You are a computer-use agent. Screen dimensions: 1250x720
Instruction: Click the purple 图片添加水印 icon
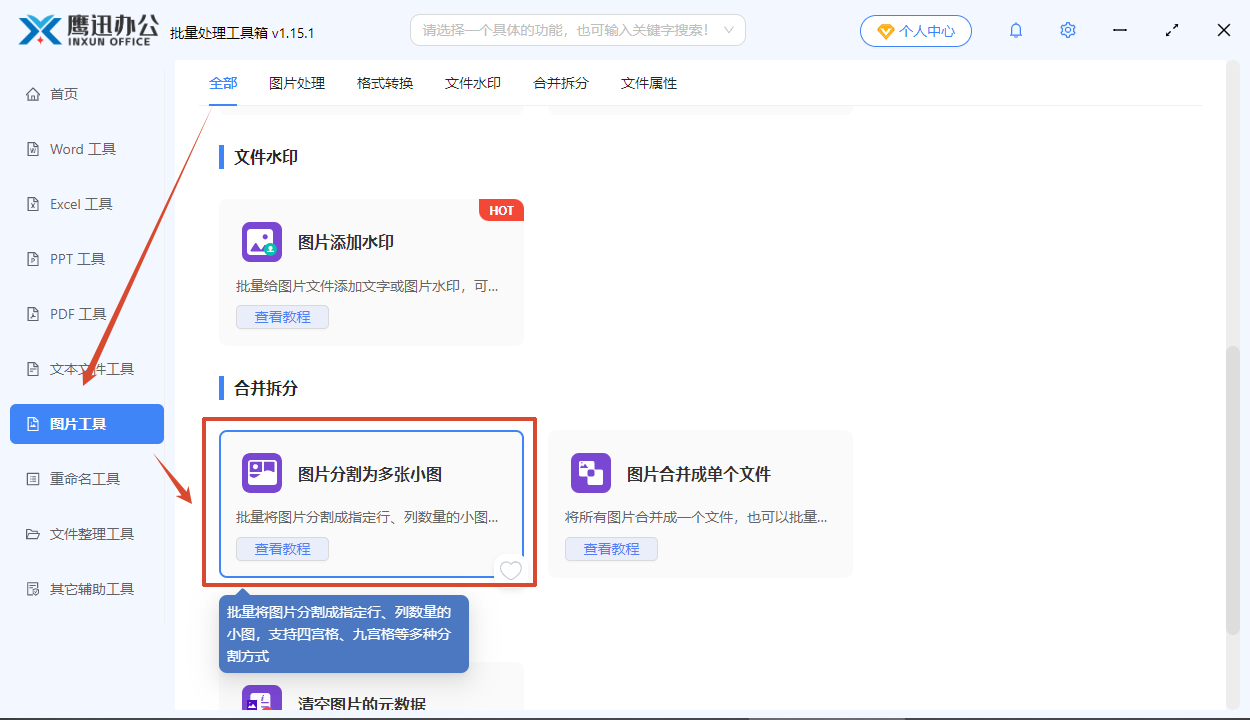pyautogui.click(x=262, y=242)
